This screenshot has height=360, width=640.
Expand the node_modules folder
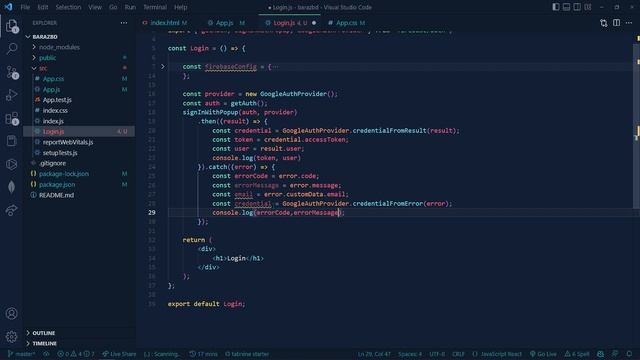pyautogui.click(x=59, y=47)
